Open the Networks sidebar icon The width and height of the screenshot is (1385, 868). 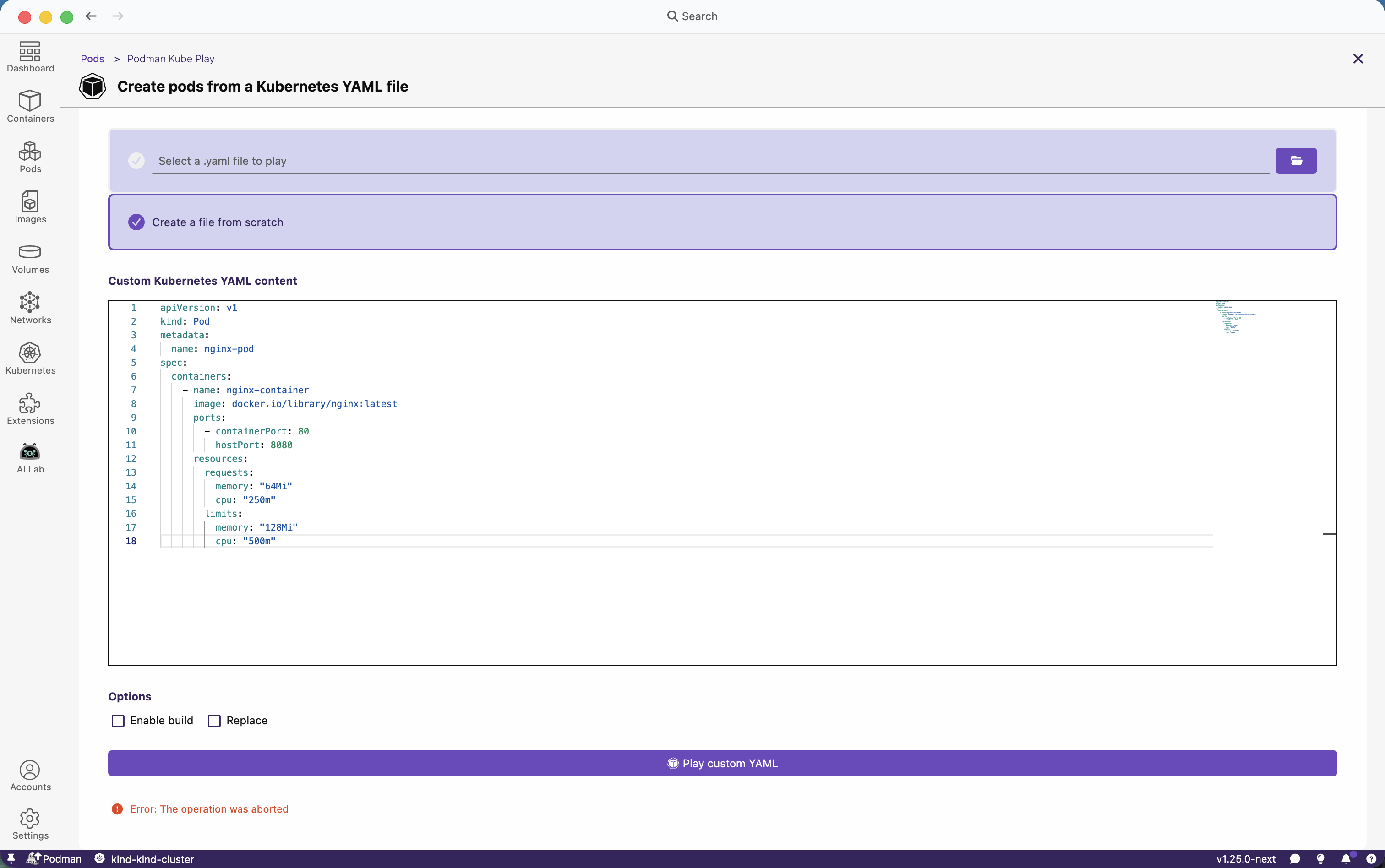[x=30, y=308]
